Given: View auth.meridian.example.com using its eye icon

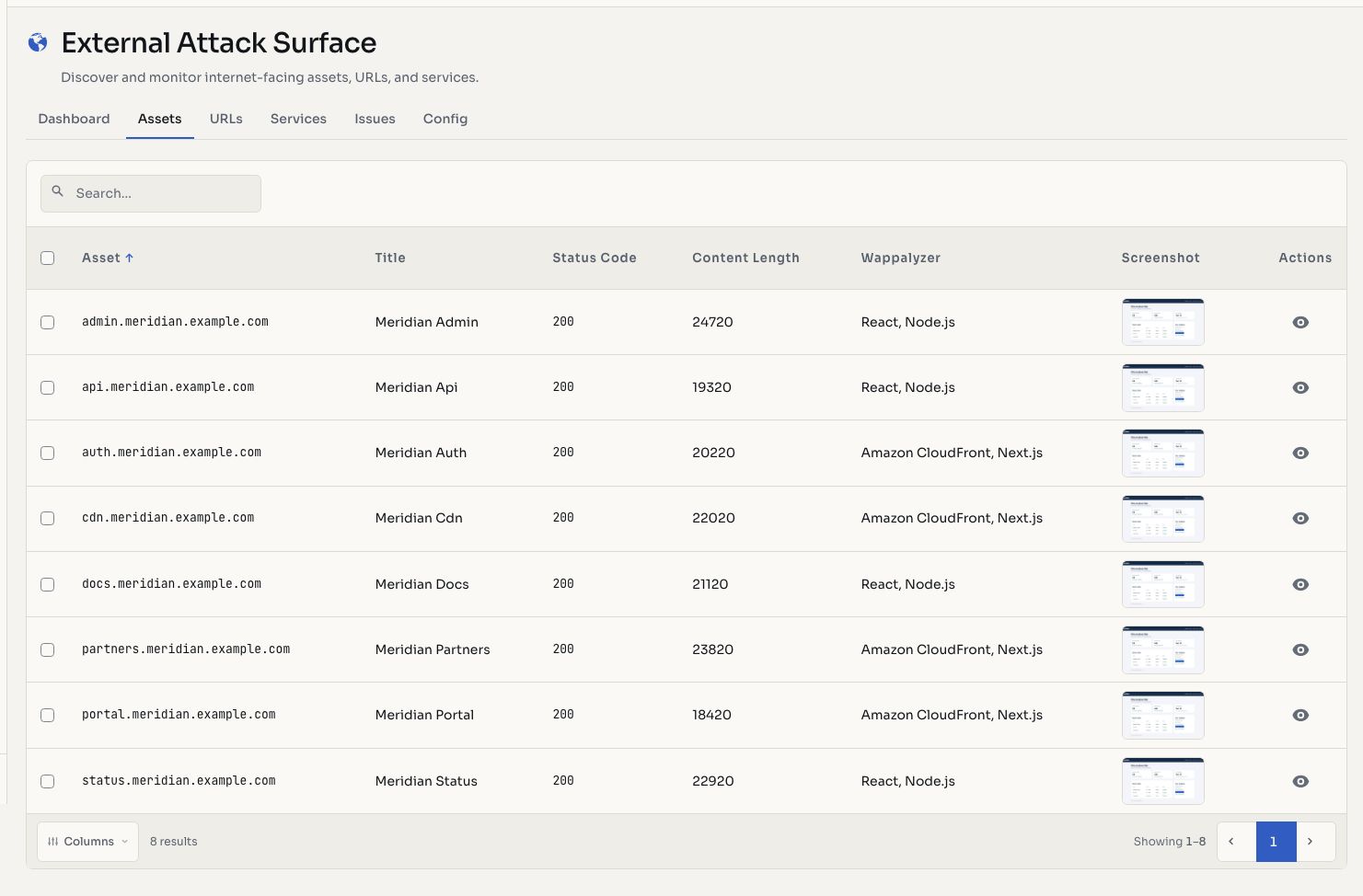Looking at the screenshot, I should (x=1300, y=453).
